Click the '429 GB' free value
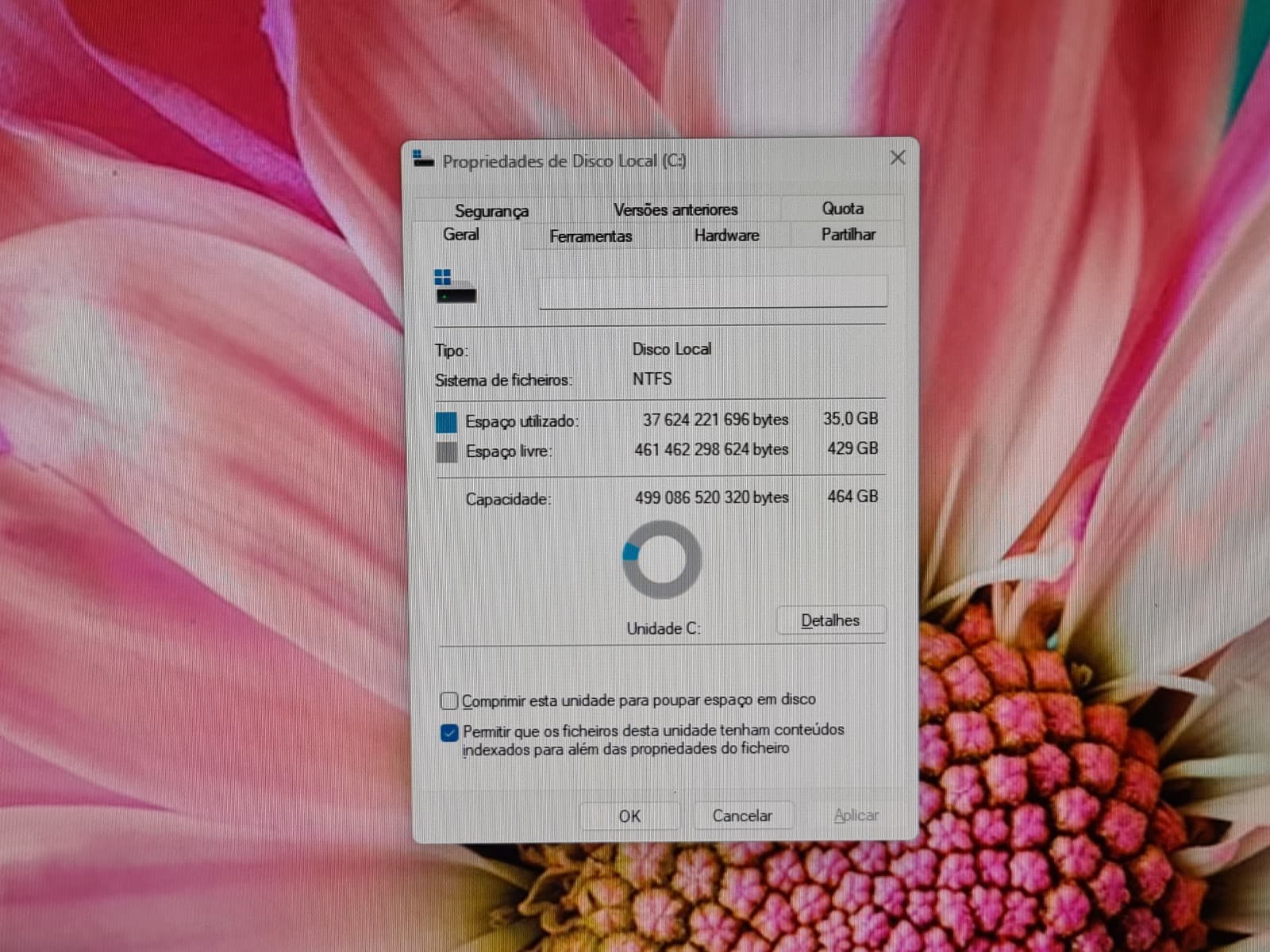 tap(852, 448)
